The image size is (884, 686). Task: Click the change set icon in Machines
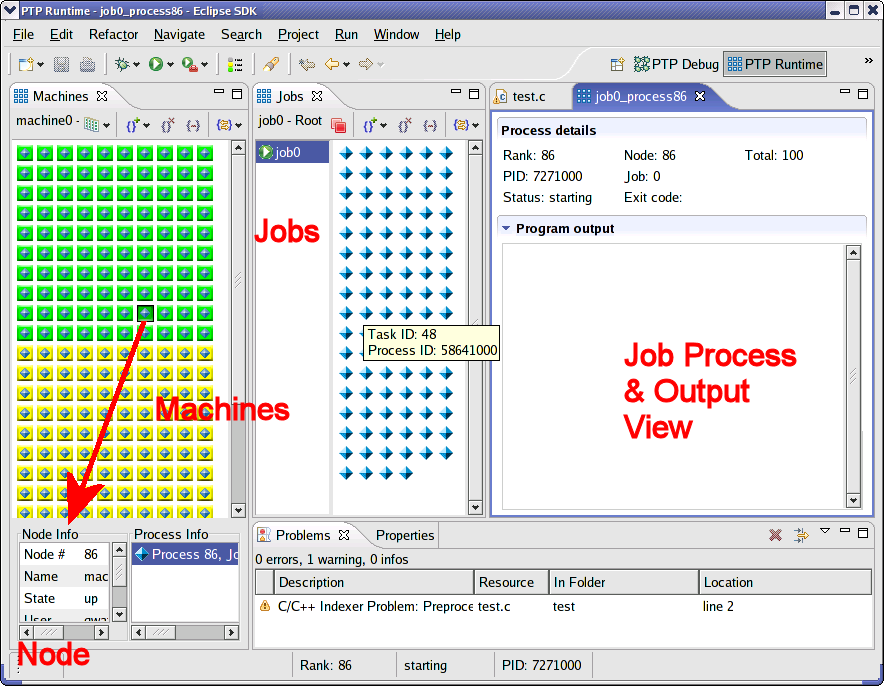pyautogui.click(x=224, y=125)
